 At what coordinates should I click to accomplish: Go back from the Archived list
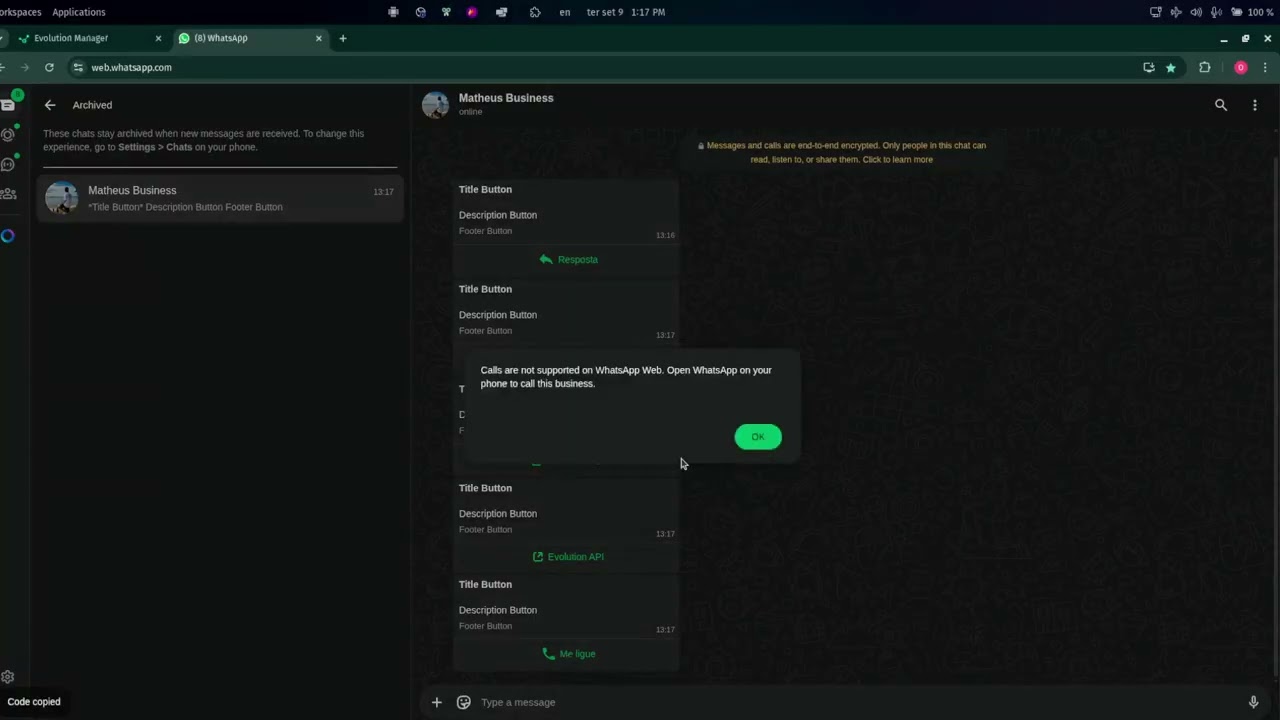point(50,105)
